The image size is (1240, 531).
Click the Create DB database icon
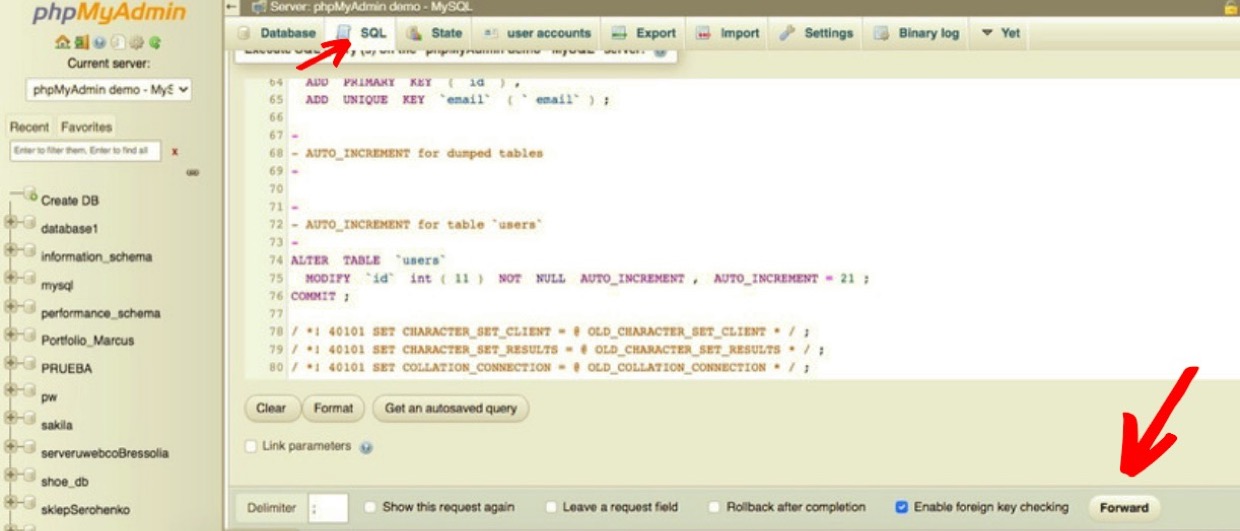click(28, 196)
